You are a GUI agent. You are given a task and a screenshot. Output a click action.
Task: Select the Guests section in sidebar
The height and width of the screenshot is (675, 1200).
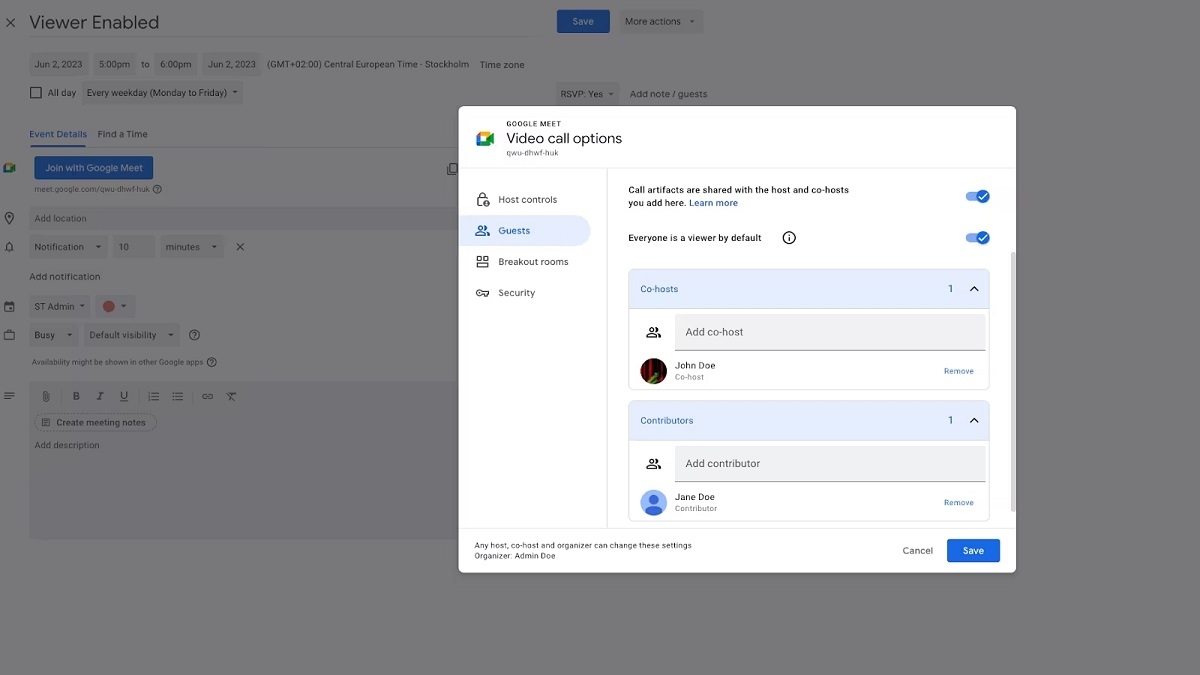[x=514, y=230]
